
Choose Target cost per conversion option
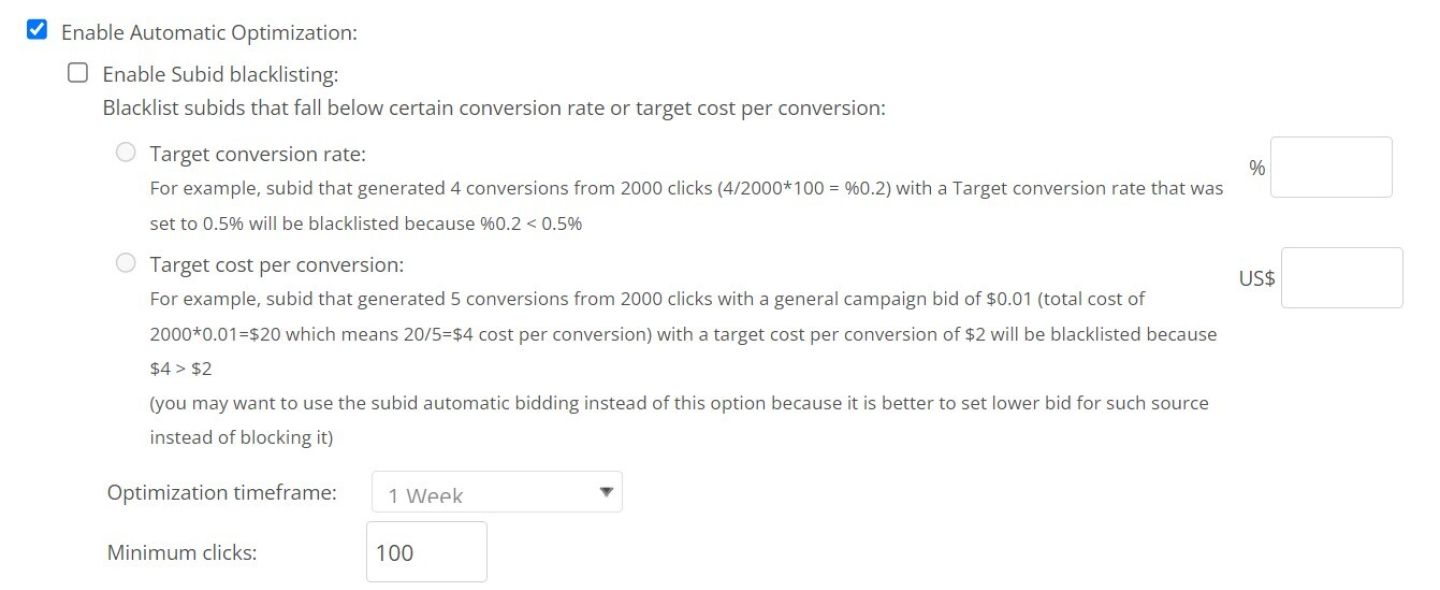[x=126, y=262]
